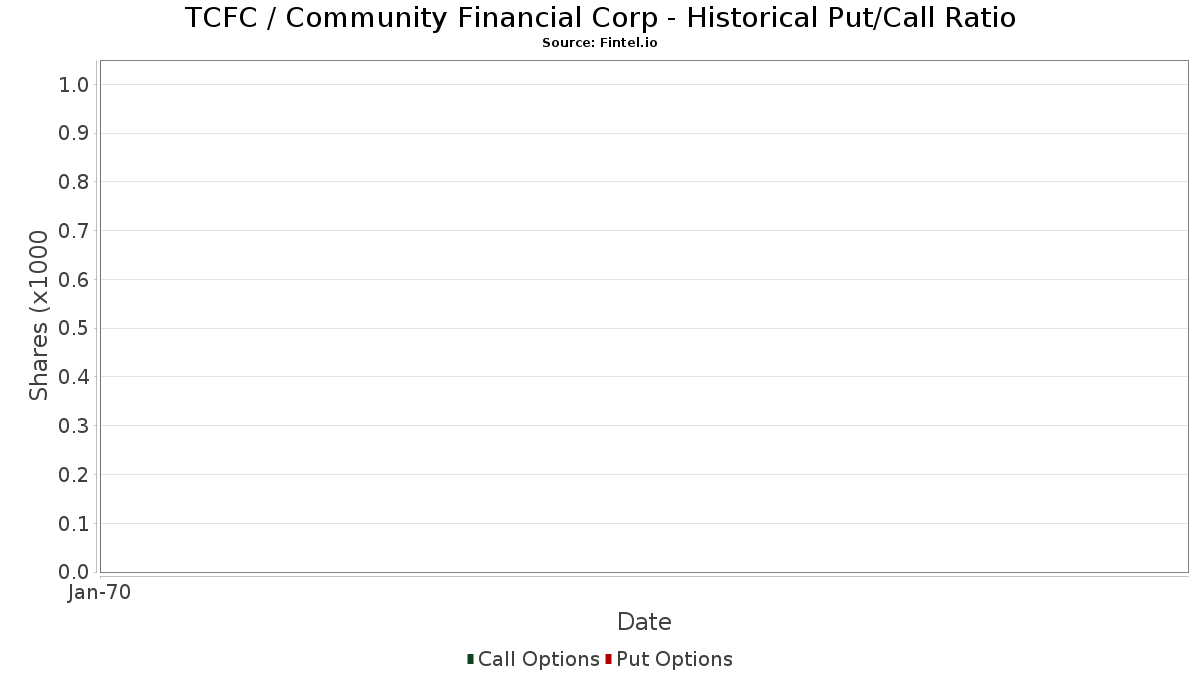
Task: Select the 0.6 y-axis tick label
Action: (74, 280)
